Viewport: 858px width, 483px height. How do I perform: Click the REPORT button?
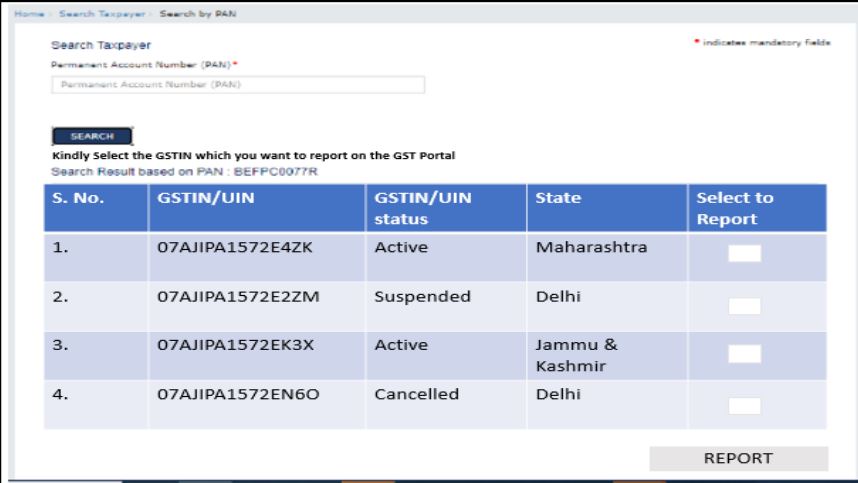click(738, 458)
